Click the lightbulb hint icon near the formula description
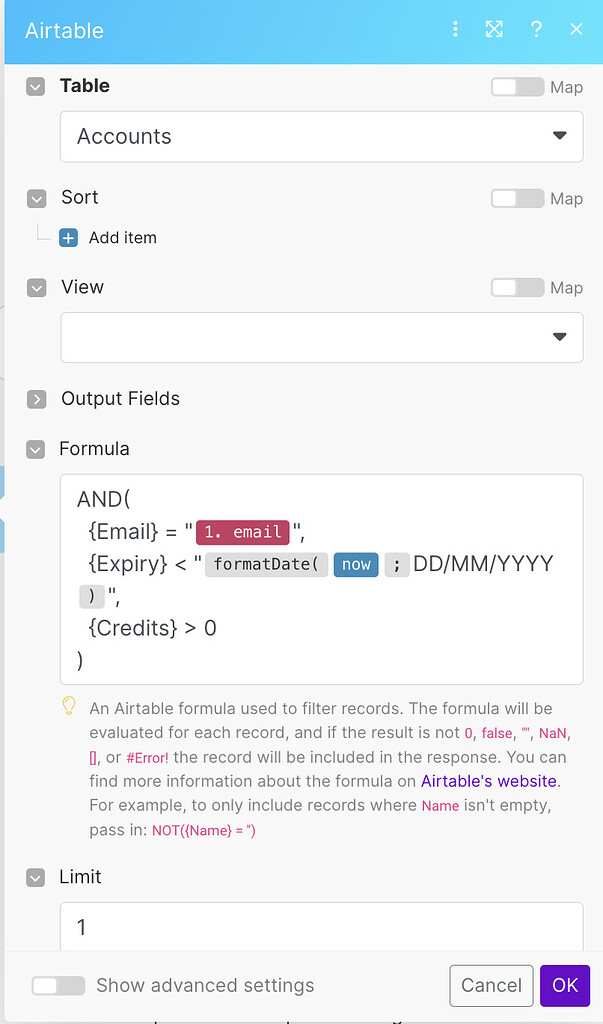The height and width of the screenshot is (1024, 603). (x=69, y=707)
